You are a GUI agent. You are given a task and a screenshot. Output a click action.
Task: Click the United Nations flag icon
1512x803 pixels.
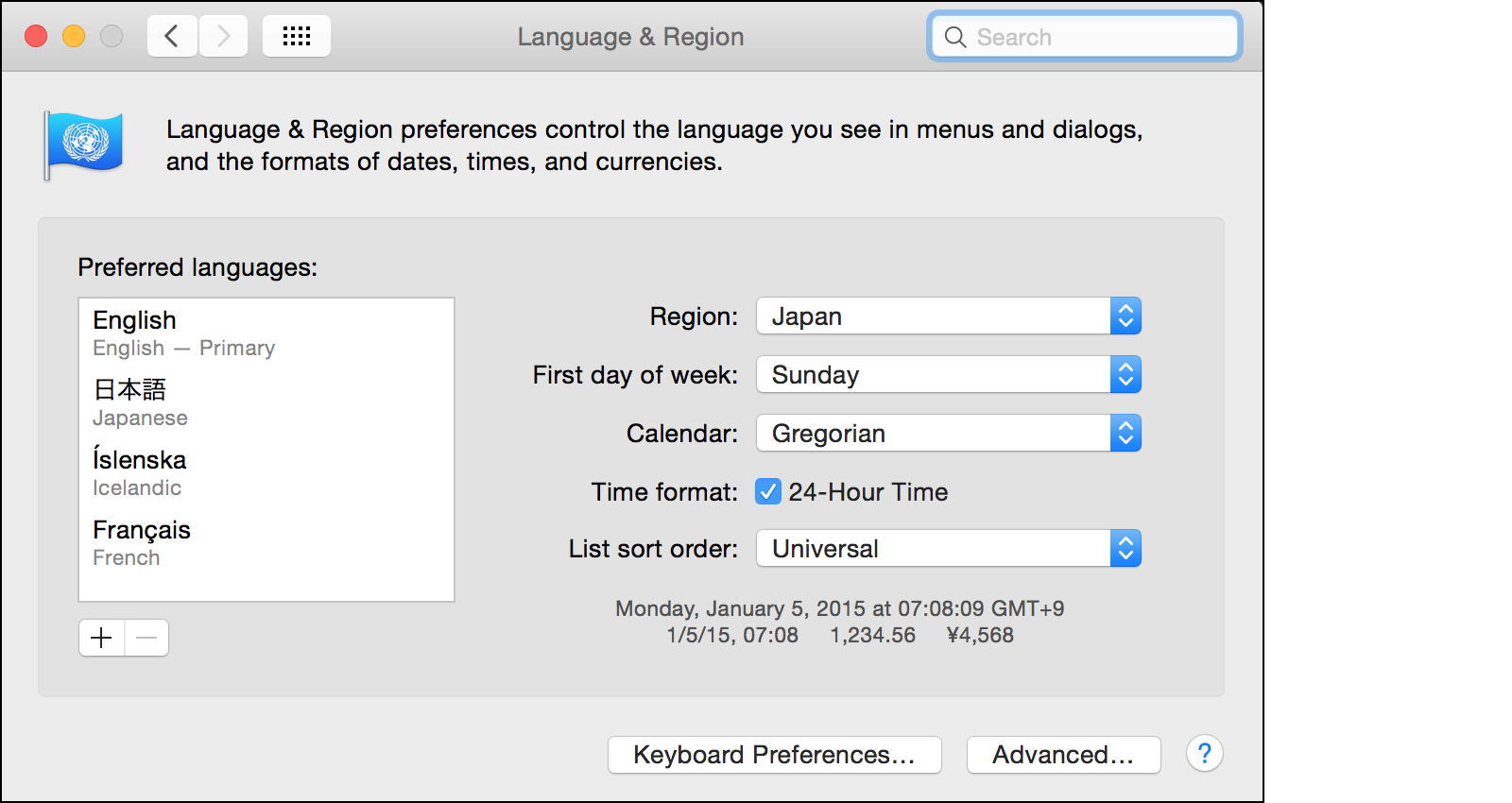84,145
